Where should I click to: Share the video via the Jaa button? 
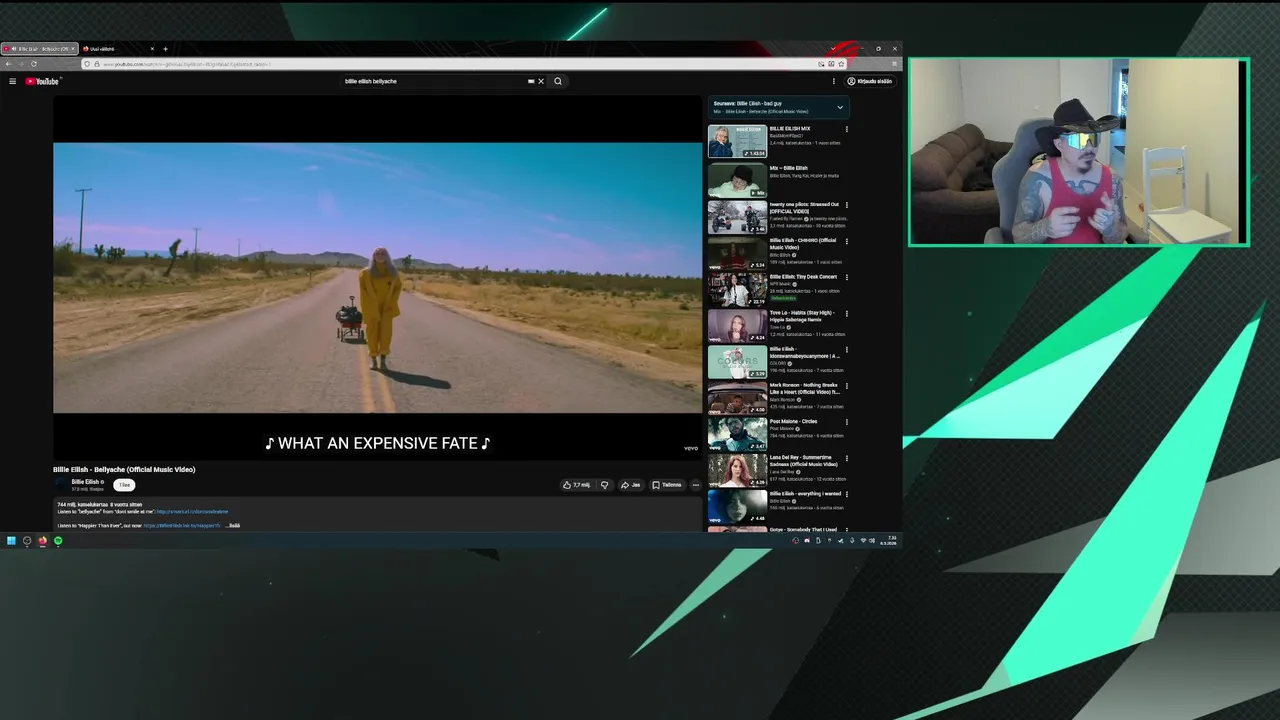[x=630, y=485]
